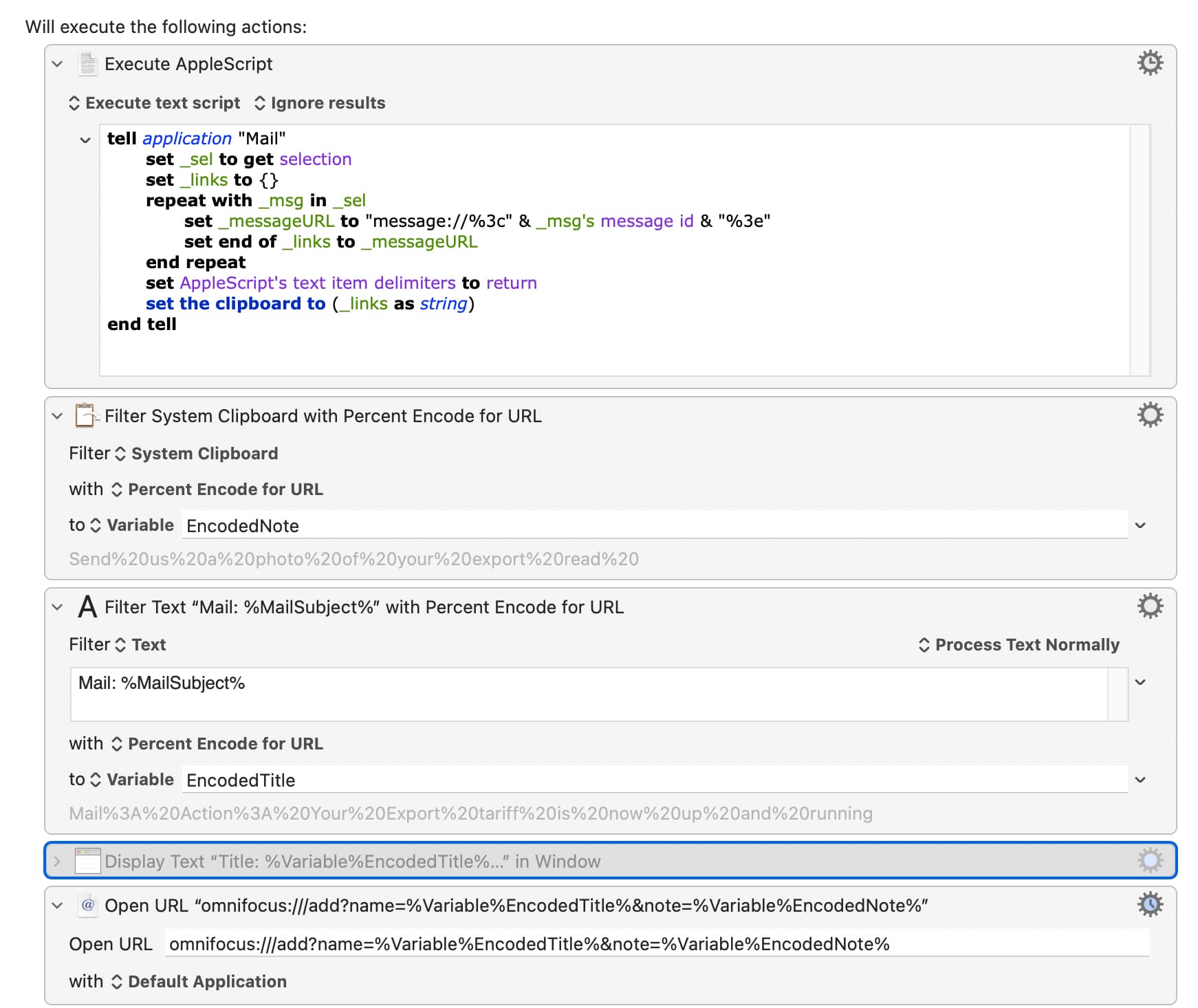Open variable list dropdown beside EncodedTitle
Viewport: 1198px width, 1008px height.
(1140, 780)
